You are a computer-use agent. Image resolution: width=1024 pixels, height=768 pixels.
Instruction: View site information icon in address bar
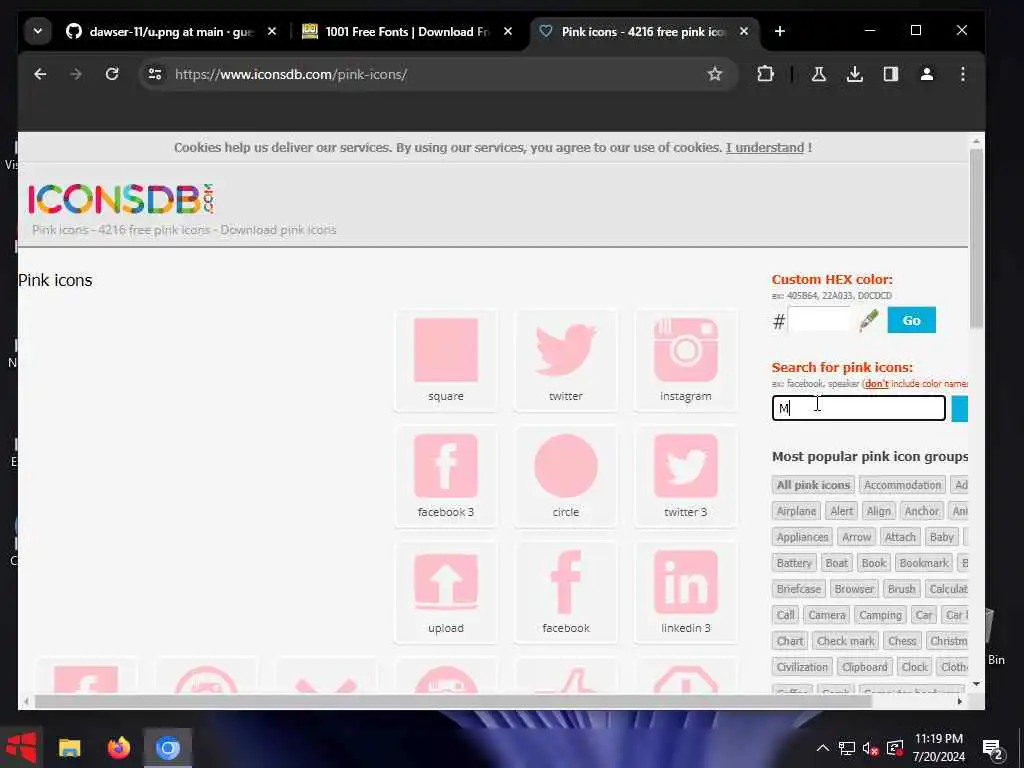[x=155, y=74]
